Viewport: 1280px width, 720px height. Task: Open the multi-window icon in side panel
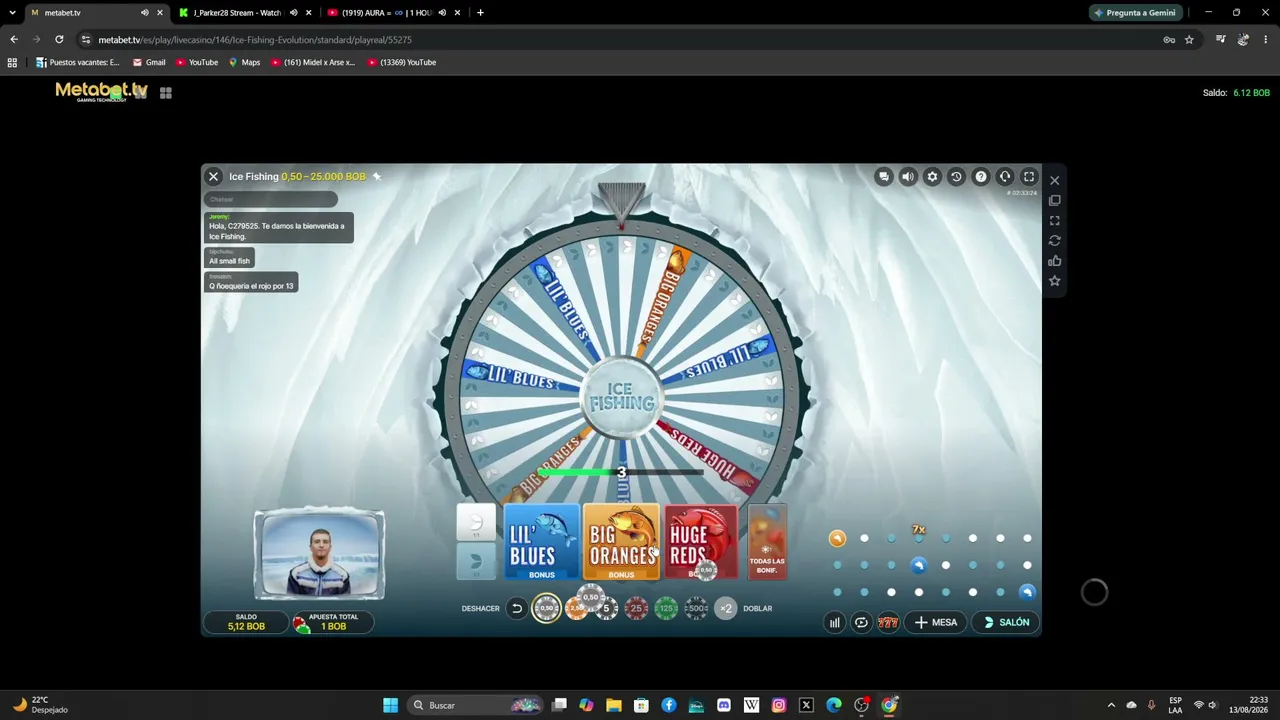pyautogui.click(x=1054, y=200)
